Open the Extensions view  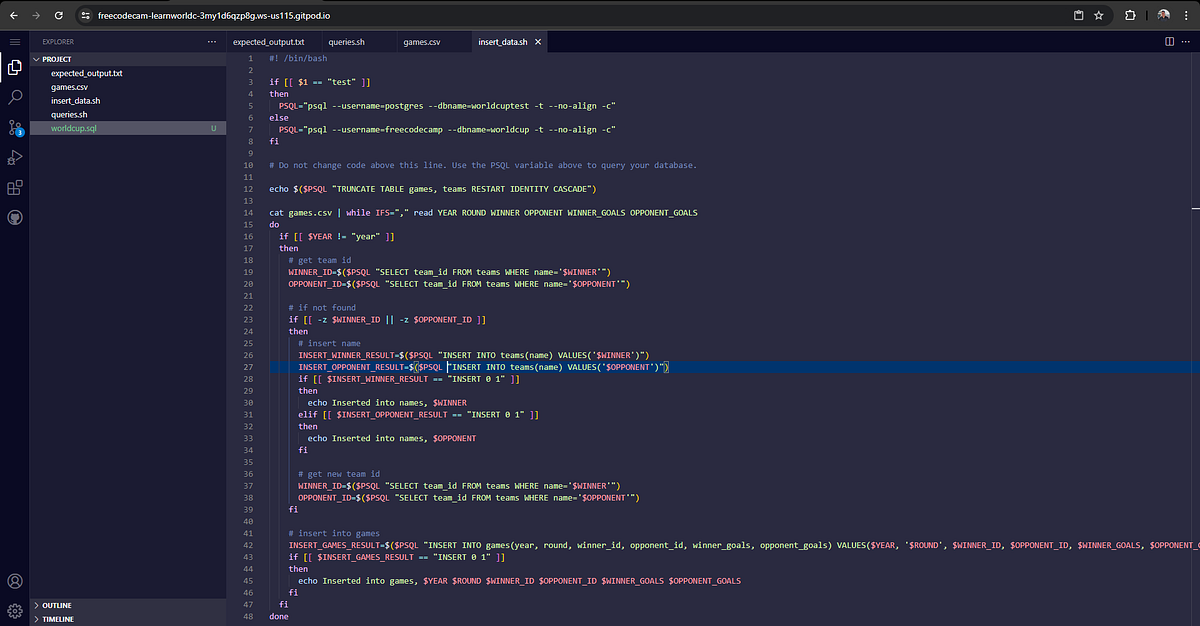(x=14, y=187)
